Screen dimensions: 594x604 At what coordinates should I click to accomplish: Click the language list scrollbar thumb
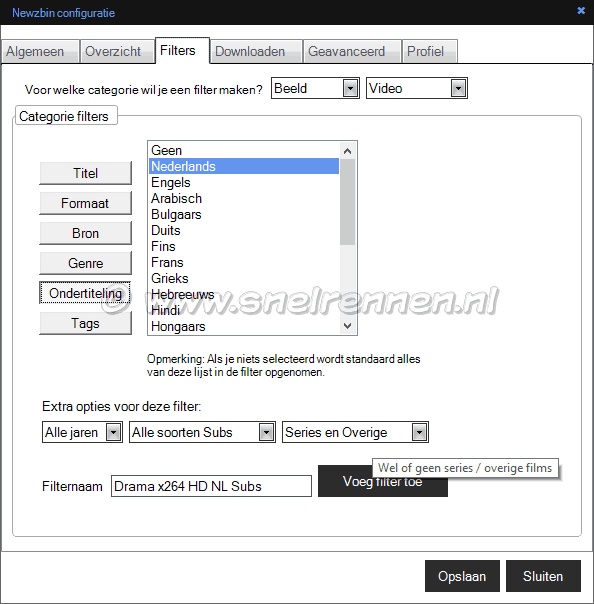(x=347, y=202)
